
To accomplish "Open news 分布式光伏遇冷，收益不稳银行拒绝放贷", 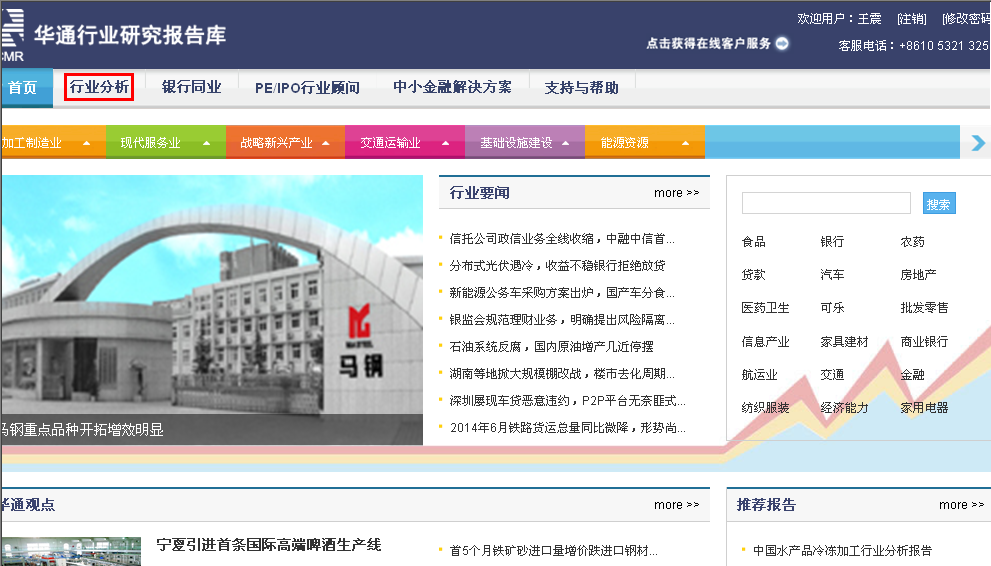I will (557, 265).
